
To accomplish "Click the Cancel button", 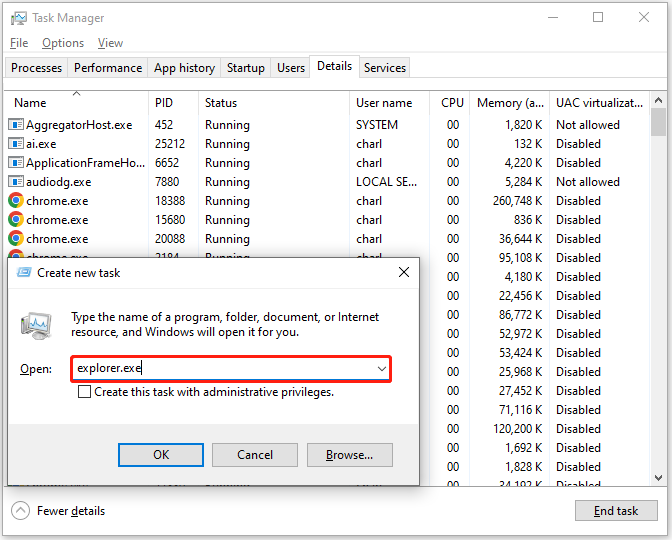I will [255, 455].
